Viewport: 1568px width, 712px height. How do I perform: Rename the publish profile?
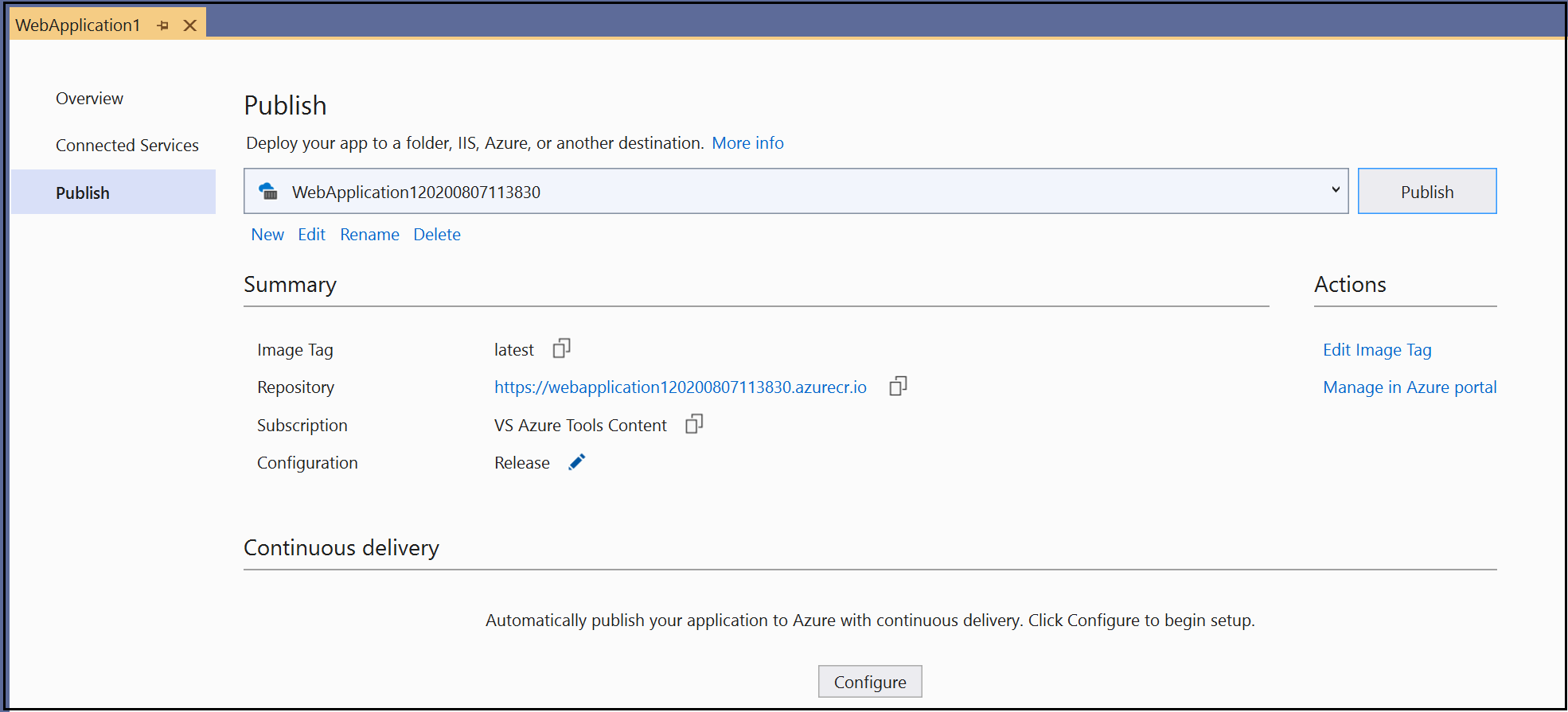click(x=369, y=235)
